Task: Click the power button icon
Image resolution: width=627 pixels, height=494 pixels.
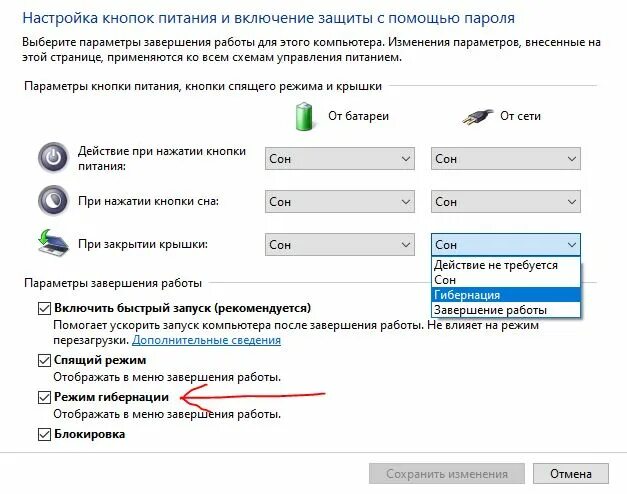Action: click(x=51, y=158)
